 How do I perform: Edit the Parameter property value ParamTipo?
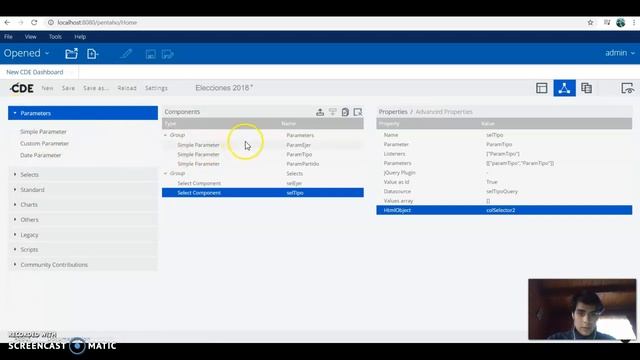(x=499, y=144)
